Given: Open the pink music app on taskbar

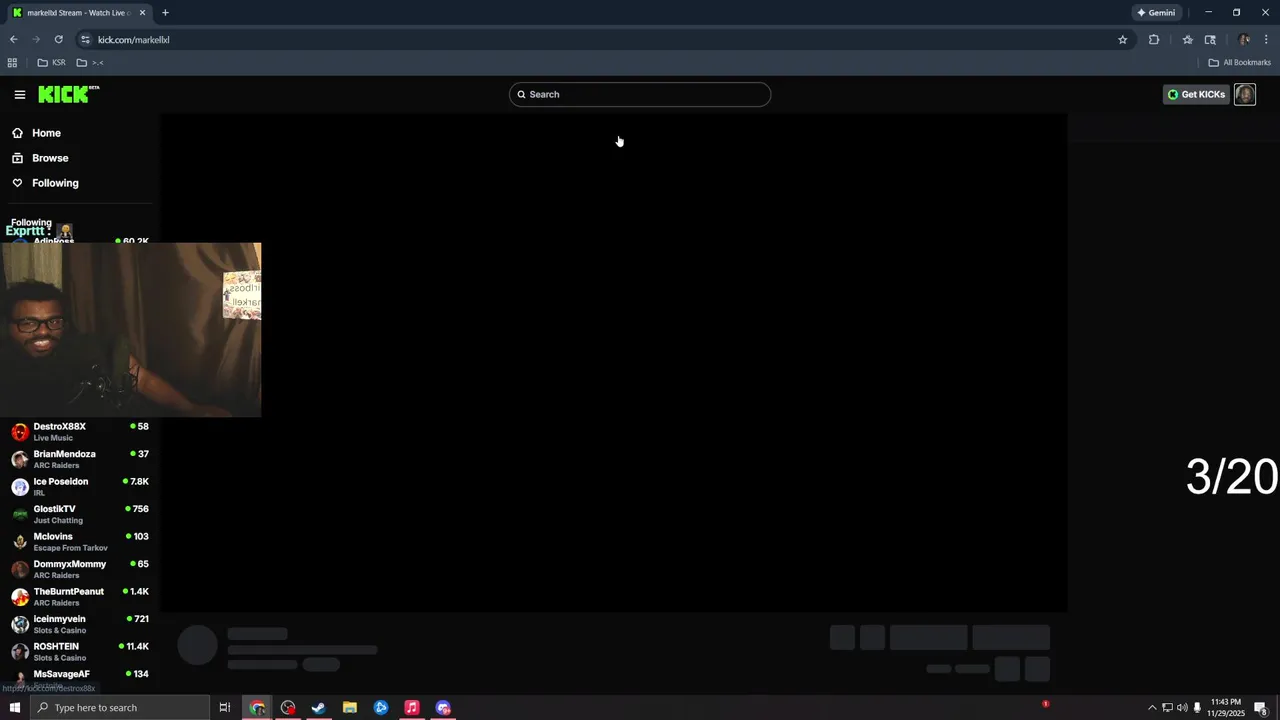Looking at the screenshot, I should (x=411, y=708).
